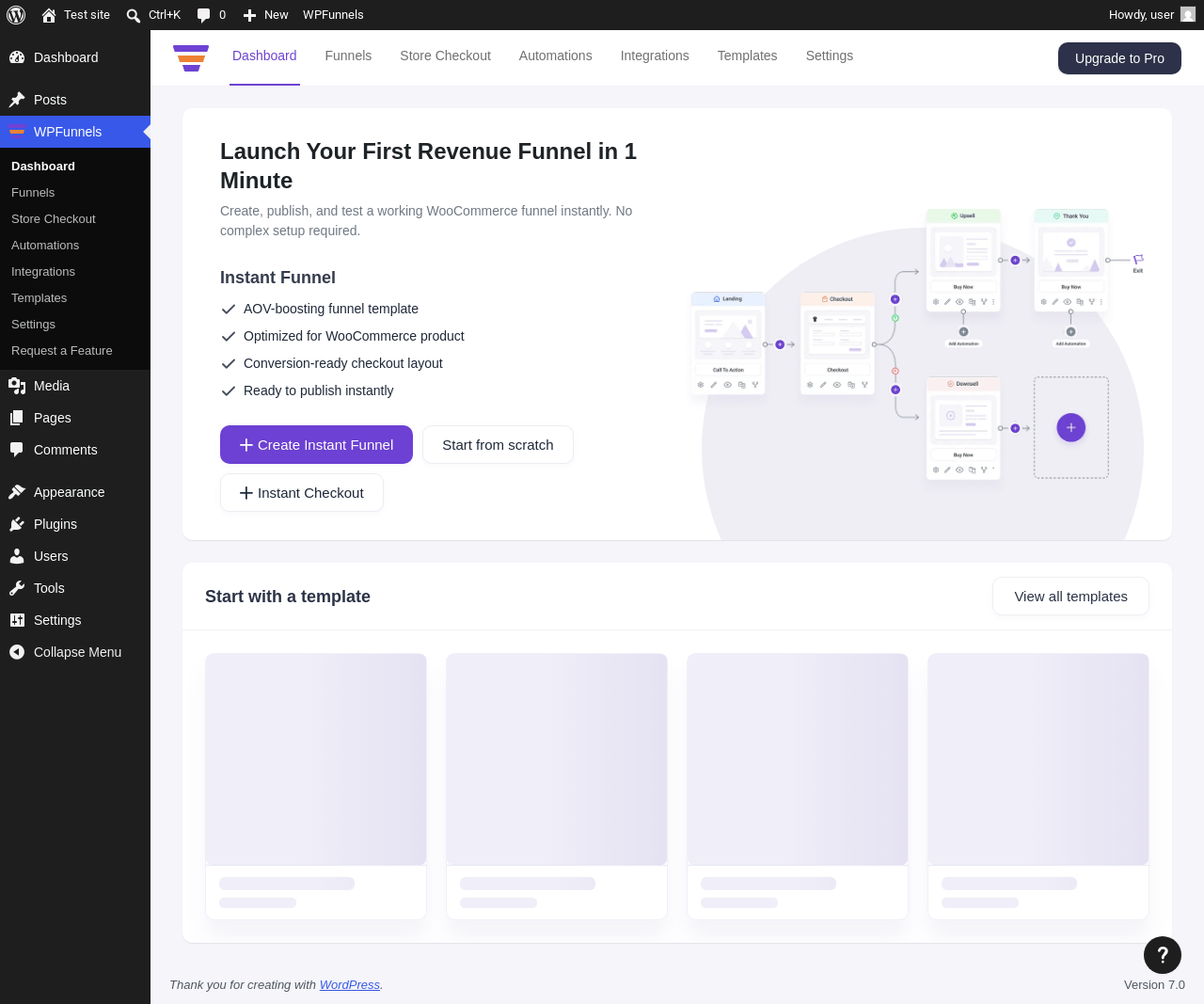Collapse the admin sidebar menu

(x=75, y=652)
